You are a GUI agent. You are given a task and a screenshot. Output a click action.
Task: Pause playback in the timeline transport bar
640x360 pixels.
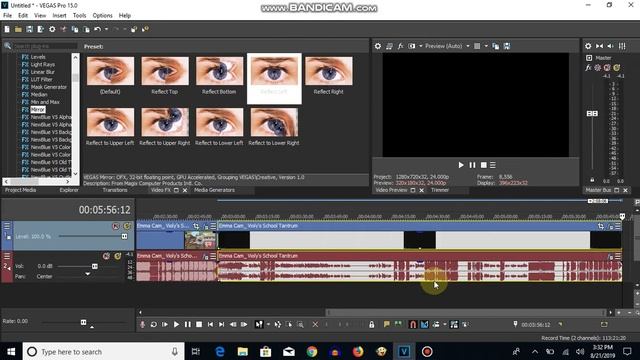(187, 324)
